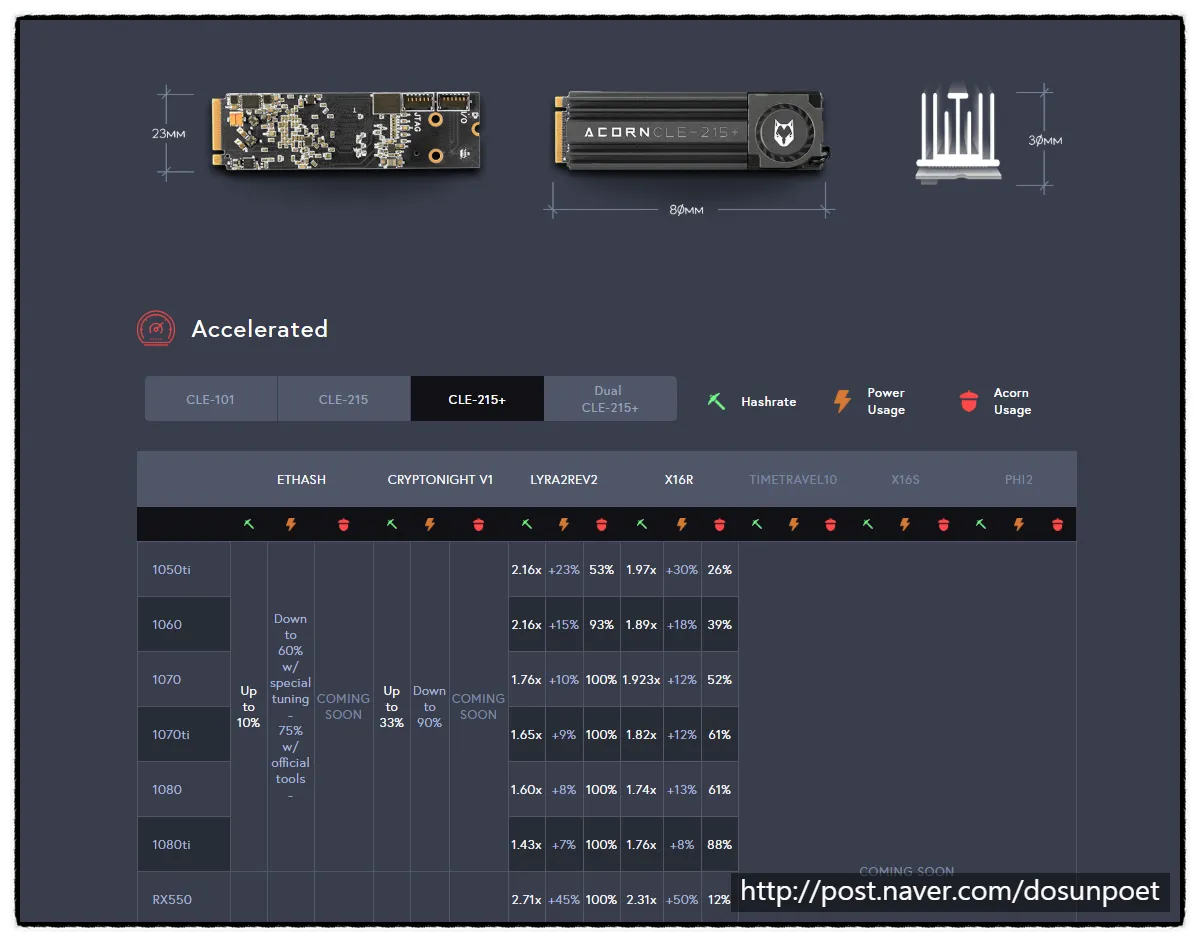Click the hashrate pickaxe icon under CRYPTONIGHT V1

392,524
